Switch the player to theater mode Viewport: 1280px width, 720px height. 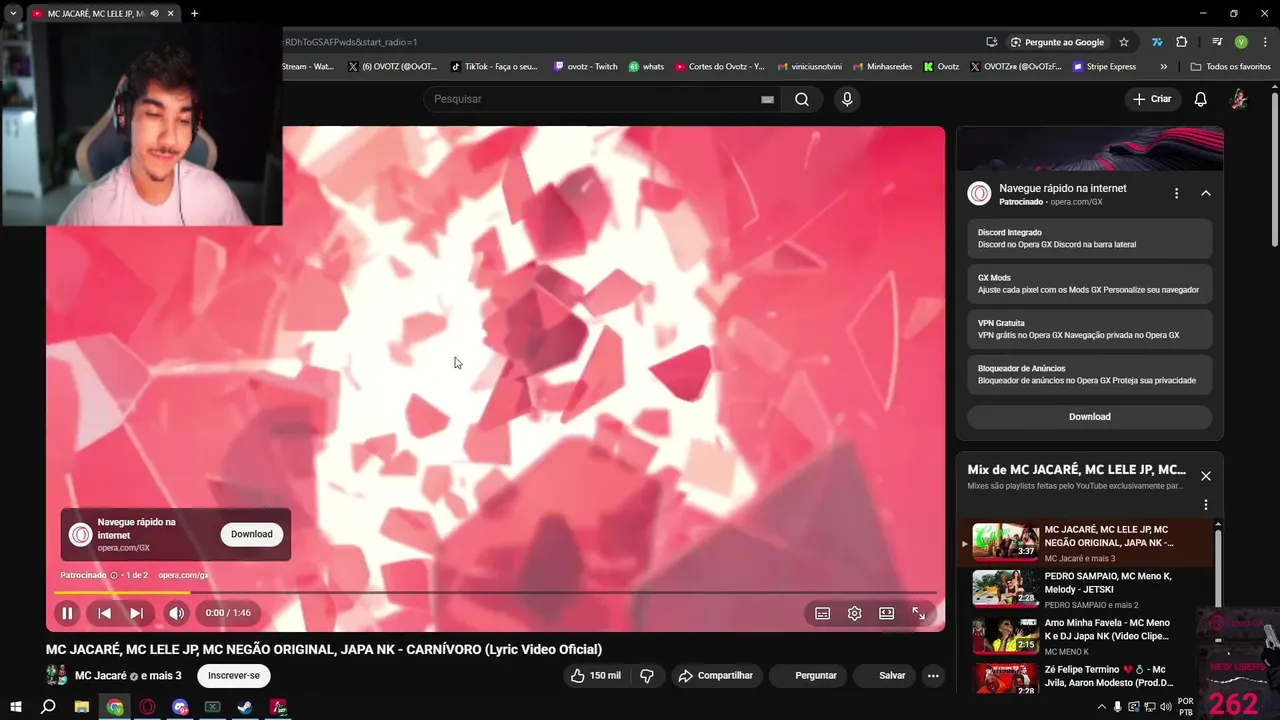[x=886, y=613]
